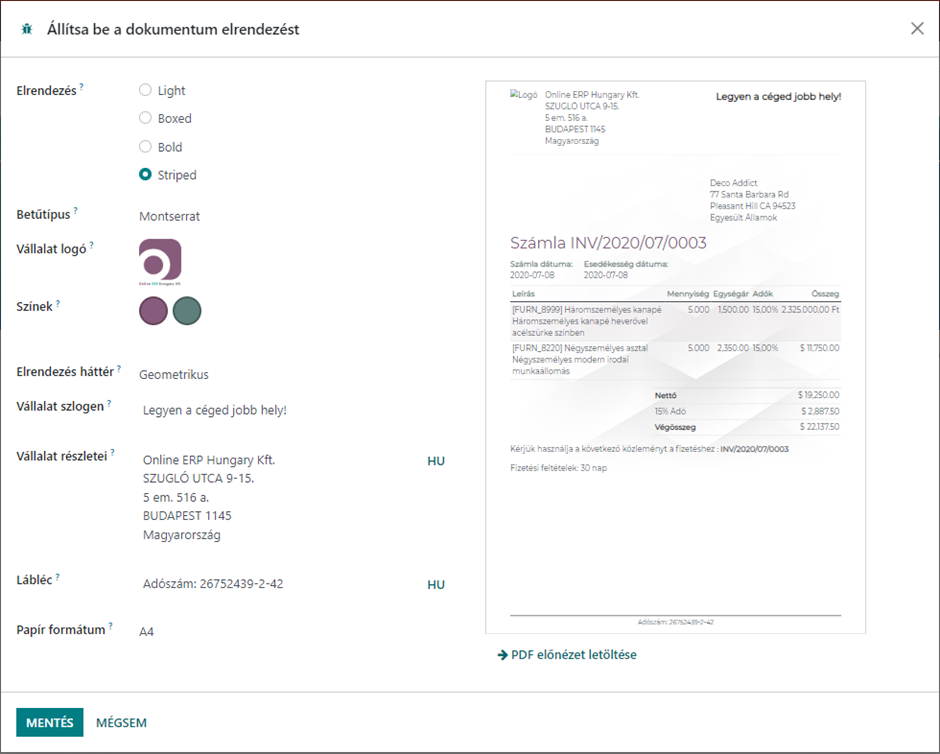Click HU language button beside company details
The image size is (940, 754).
(x=436, y=461)
